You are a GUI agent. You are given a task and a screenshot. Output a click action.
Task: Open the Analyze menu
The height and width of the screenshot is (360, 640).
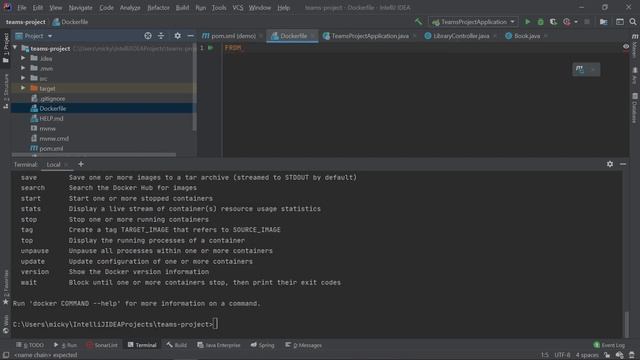pos(130,7)
